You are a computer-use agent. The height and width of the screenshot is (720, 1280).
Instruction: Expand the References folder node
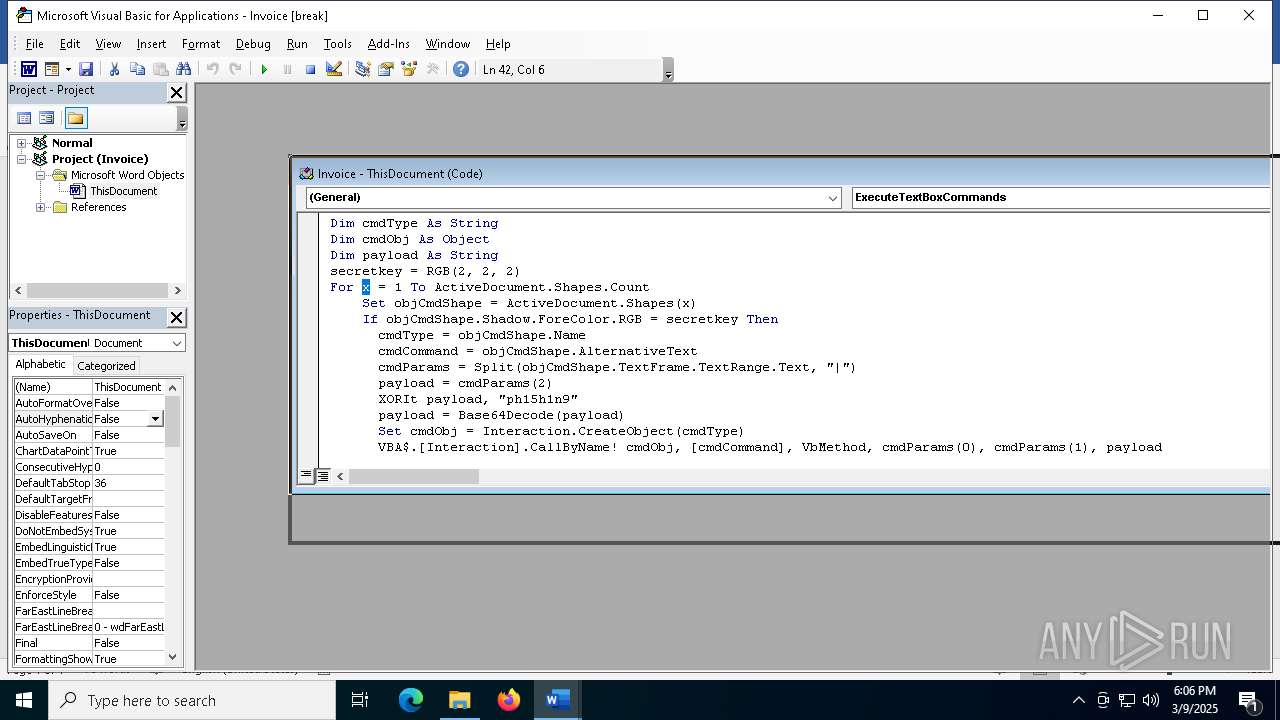tap(41, 207)
